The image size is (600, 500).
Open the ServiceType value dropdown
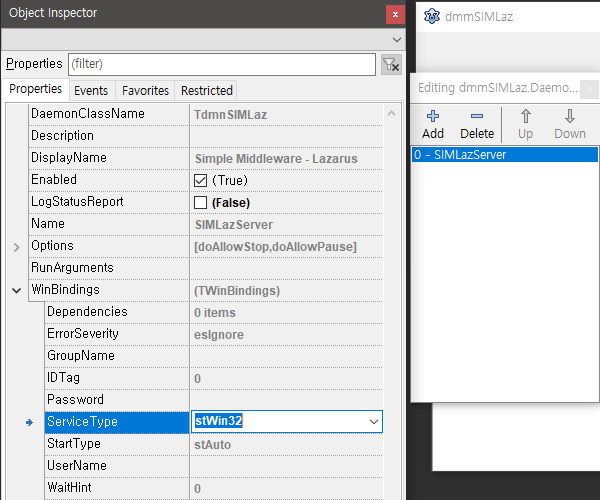coord(374,422)
